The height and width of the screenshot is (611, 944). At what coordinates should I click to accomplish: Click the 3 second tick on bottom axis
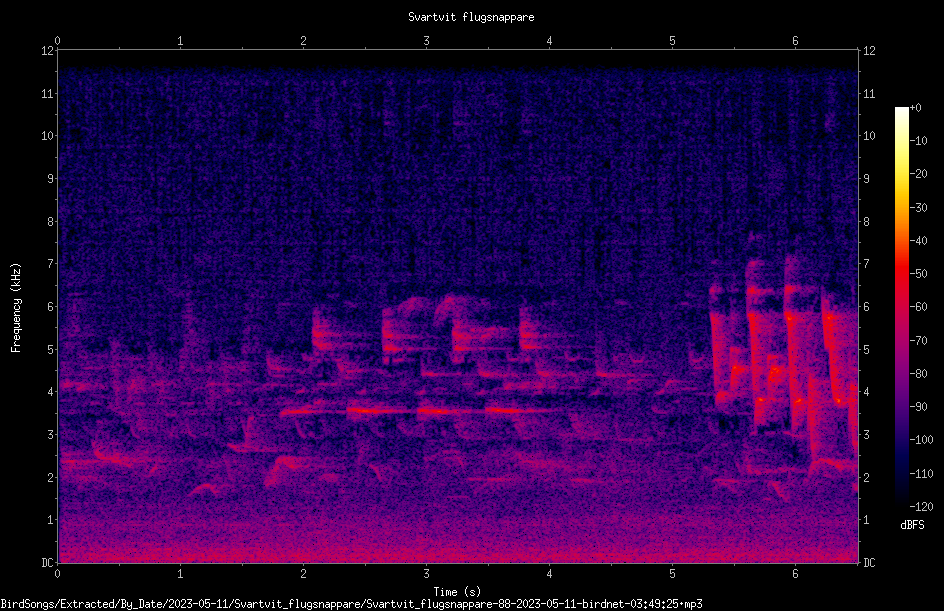point(426,574)
